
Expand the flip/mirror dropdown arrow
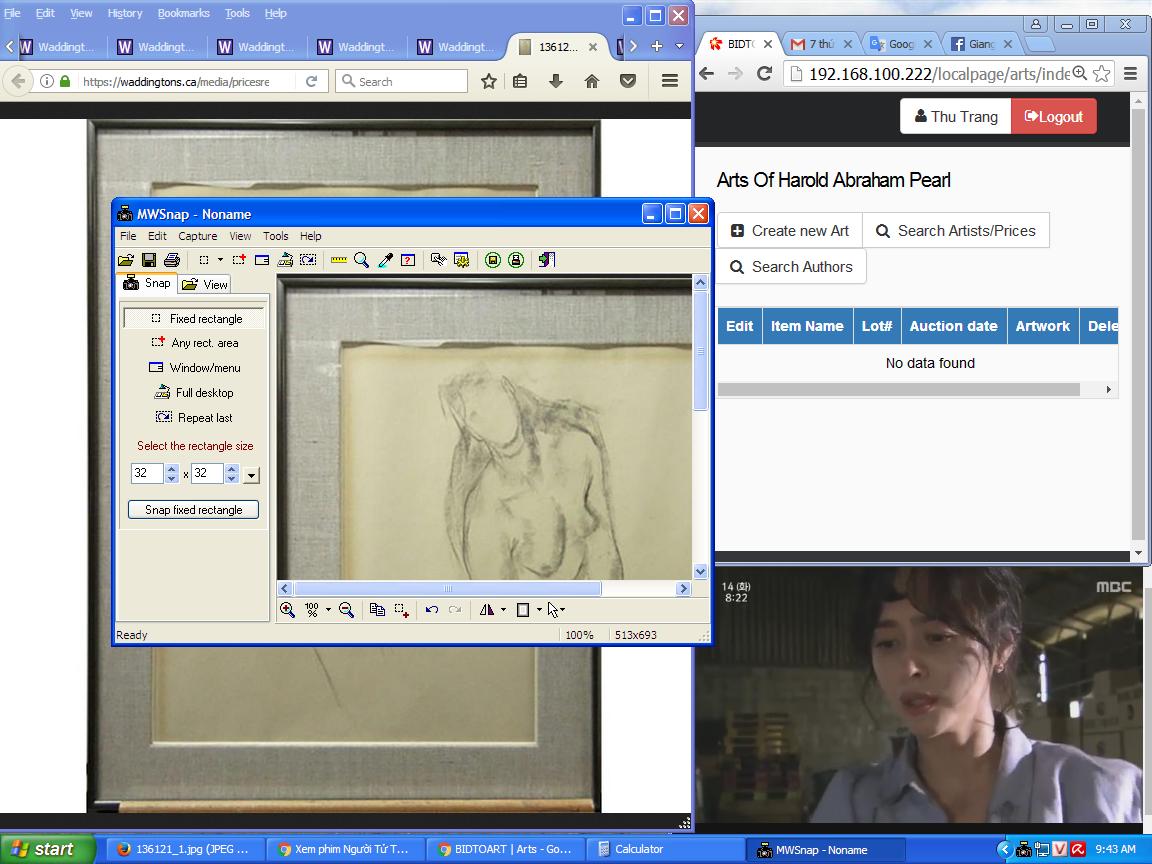pyautogui.click(x=503, y=610)
